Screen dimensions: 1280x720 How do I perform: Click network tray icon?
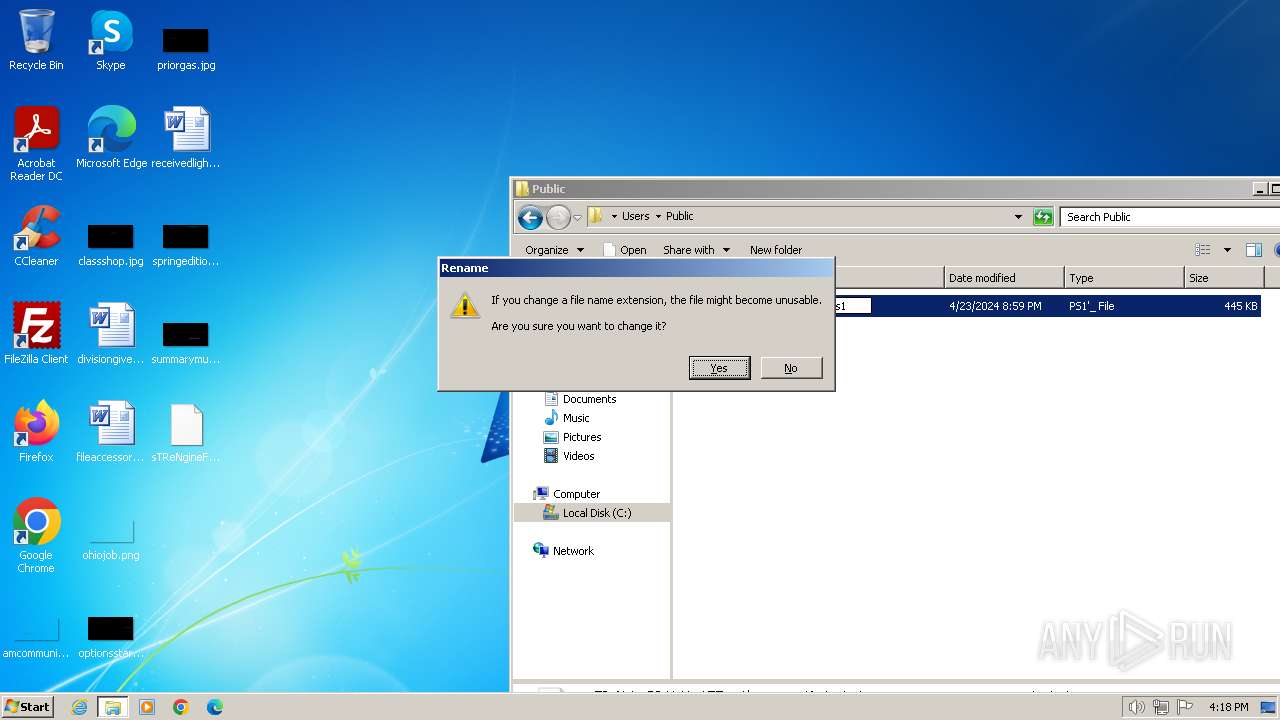click(x=1161, y=707)
